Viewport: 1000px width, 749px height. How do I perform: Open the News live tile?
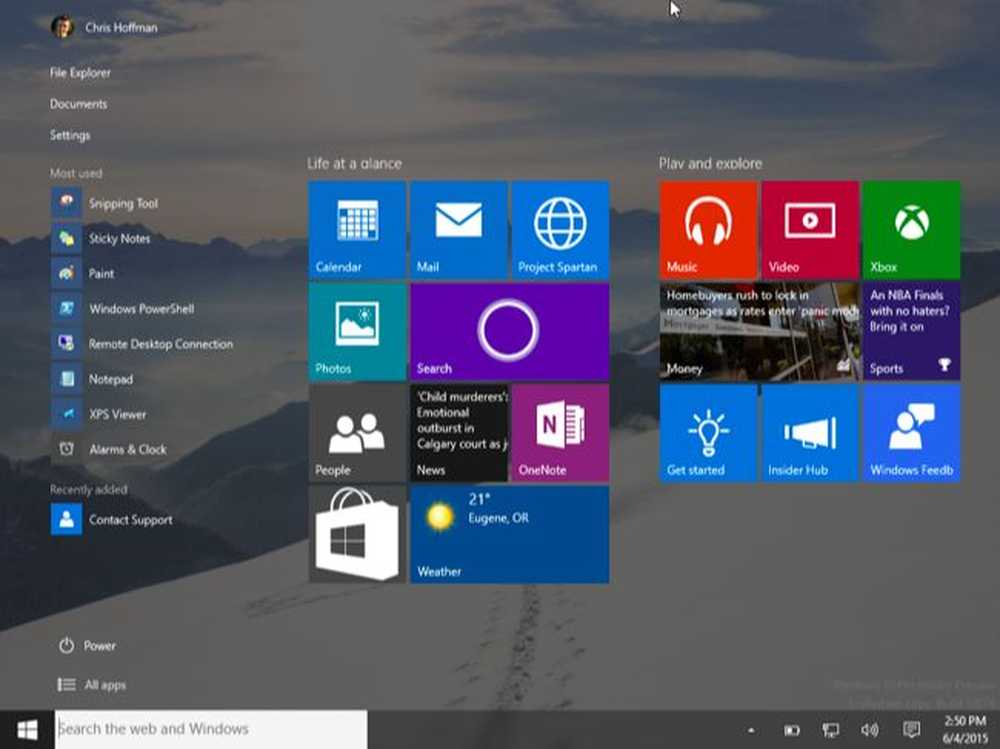459,433
